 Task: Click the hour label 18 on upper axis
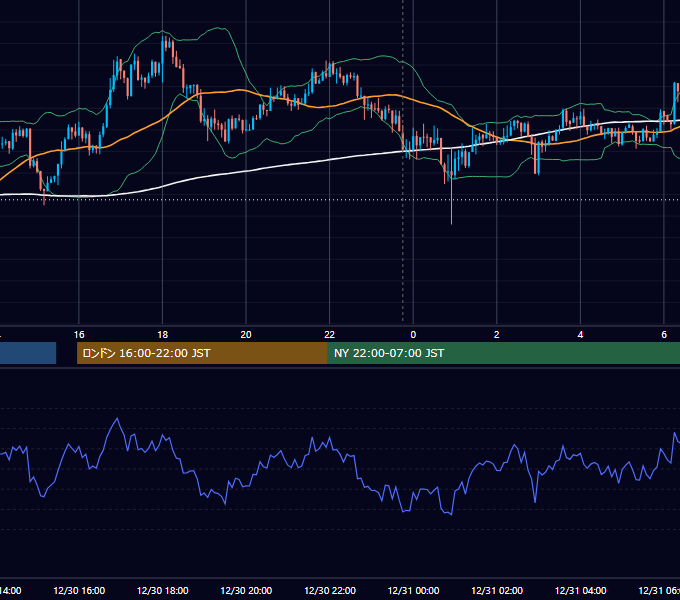(x=163, y=335)
